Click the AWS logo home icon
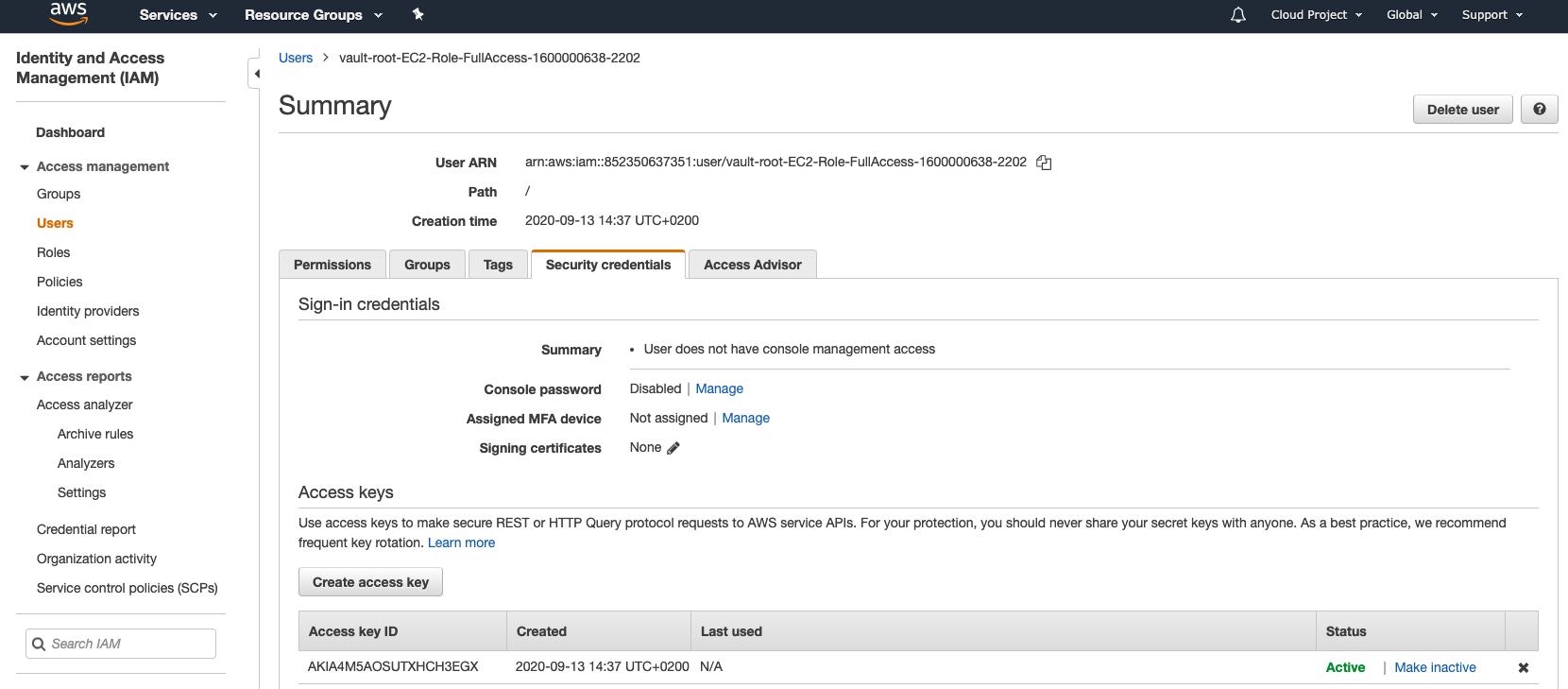This screenshot has height=689, width=1568. [68, 13]
